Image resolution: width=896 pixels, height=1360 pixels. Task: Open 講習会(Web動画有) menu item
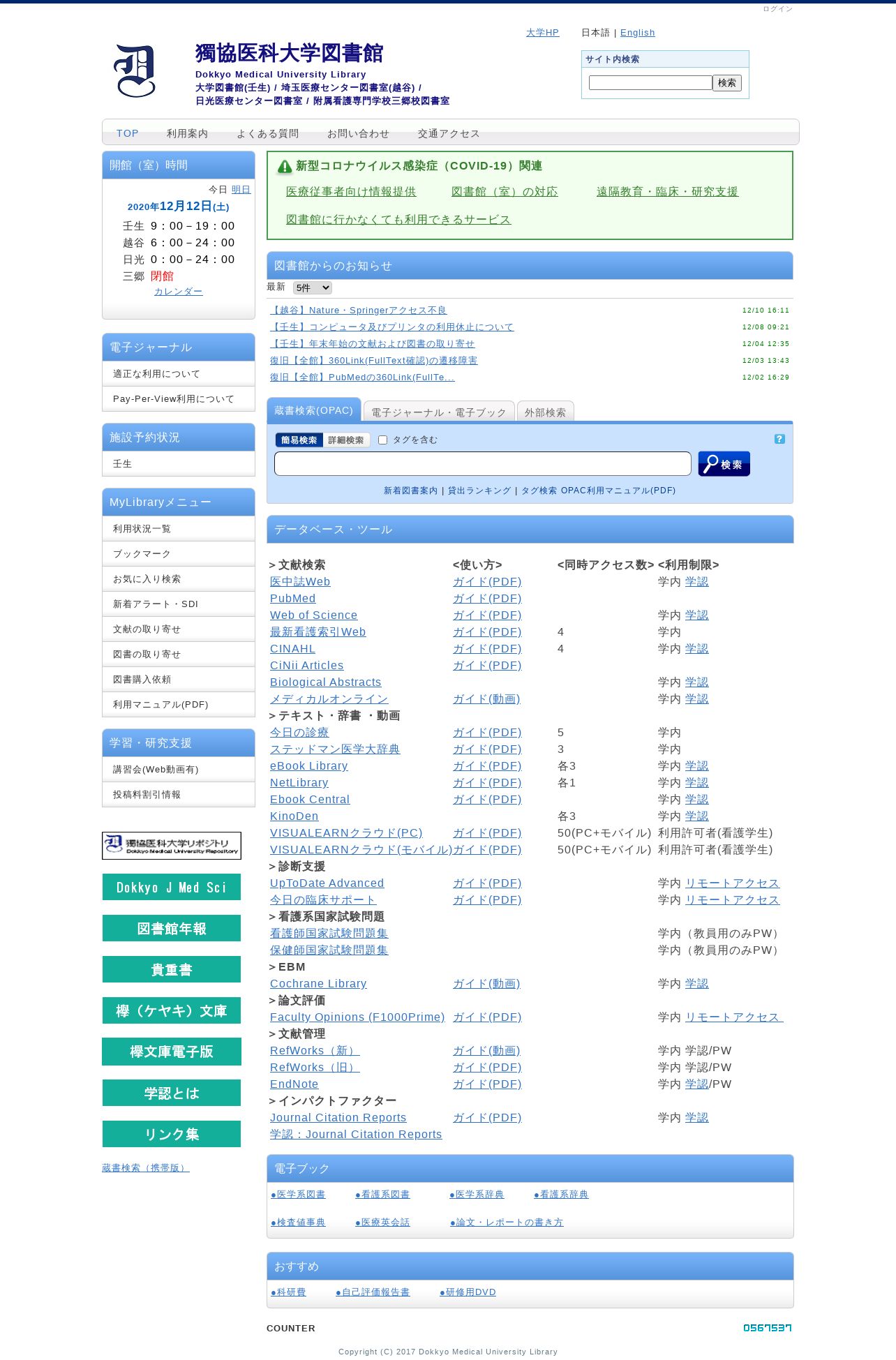point(179,770)
